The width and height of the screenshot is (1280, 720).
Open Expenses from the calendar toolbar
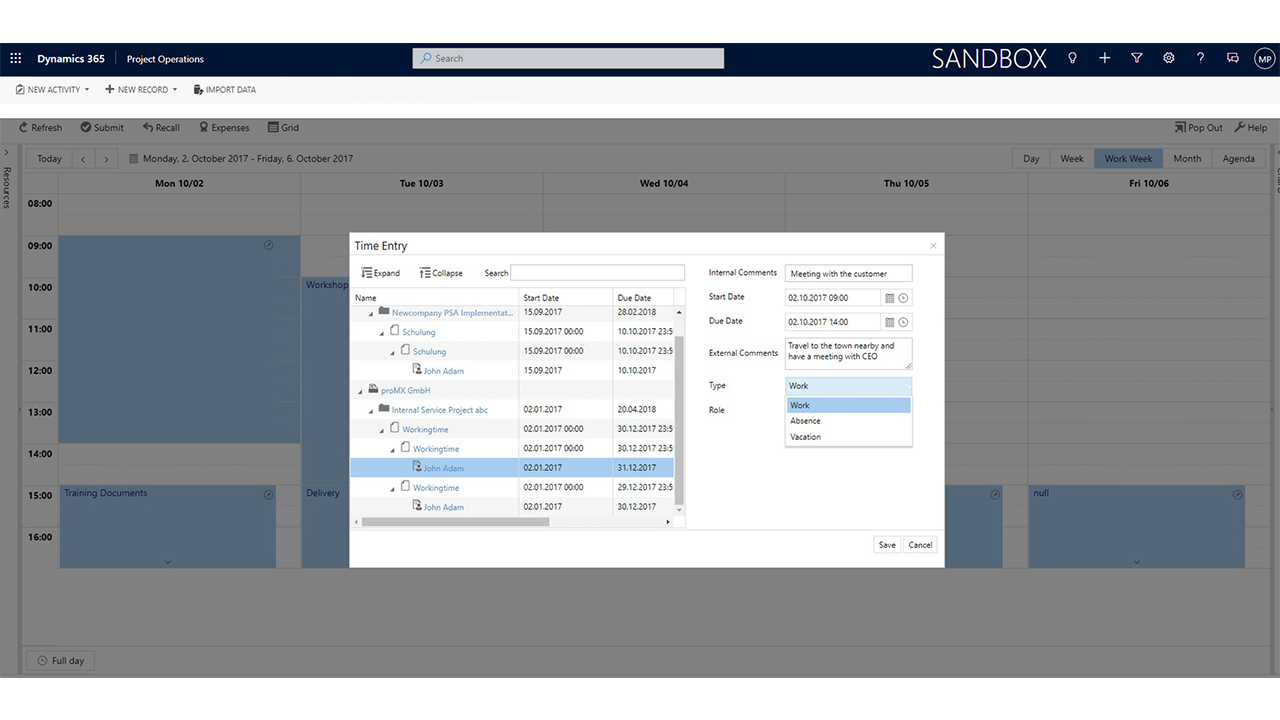(224, 128)
